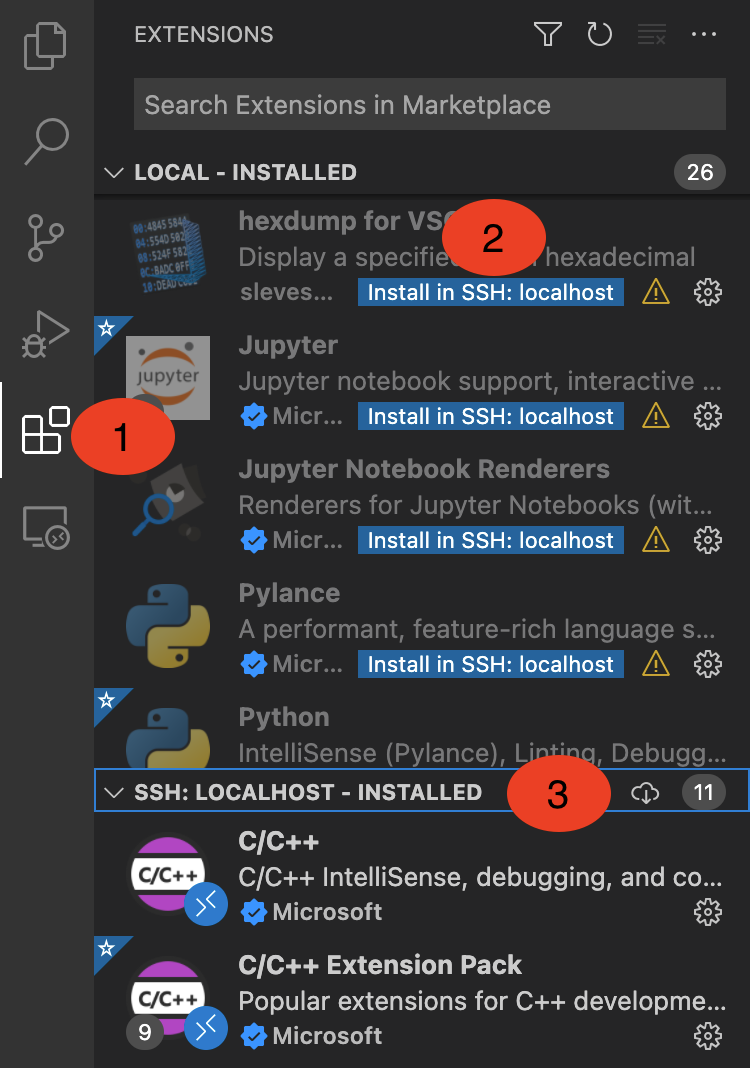Install hexdump extension in SSH: localhost

point(490,292)
